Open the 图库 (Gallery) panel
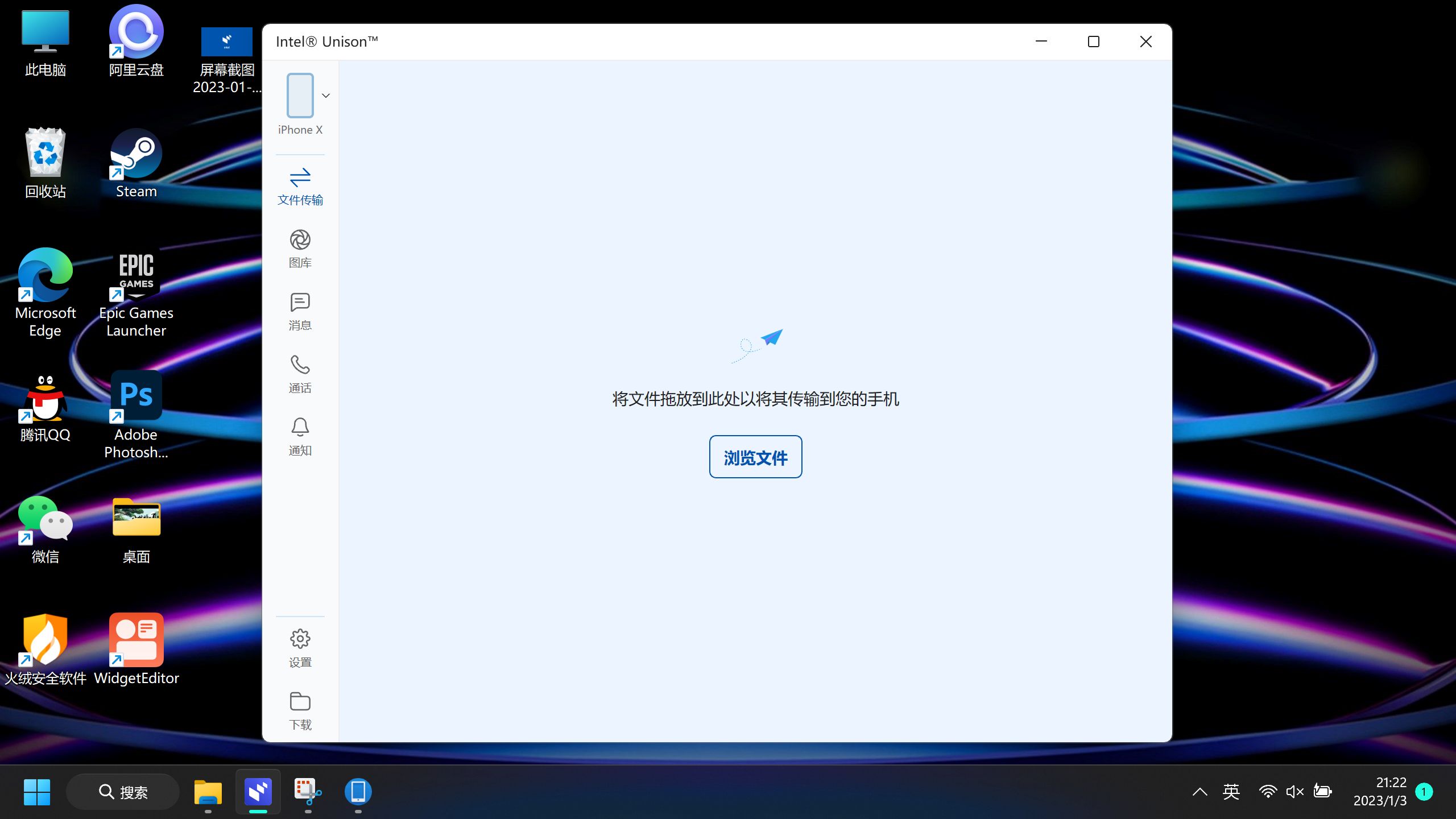This screenshot has height=819, width=1456. 299,247
